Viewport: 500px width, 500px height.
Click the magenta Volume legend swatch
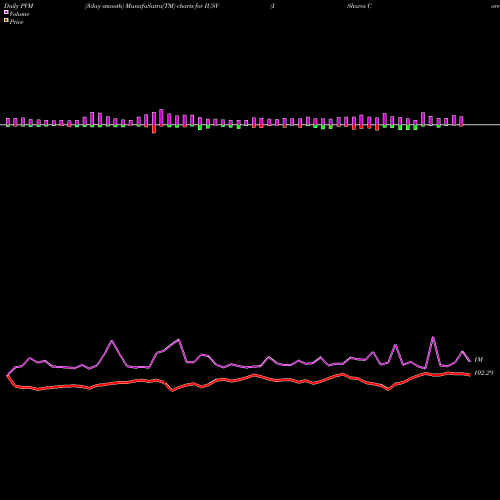[6, 13]
